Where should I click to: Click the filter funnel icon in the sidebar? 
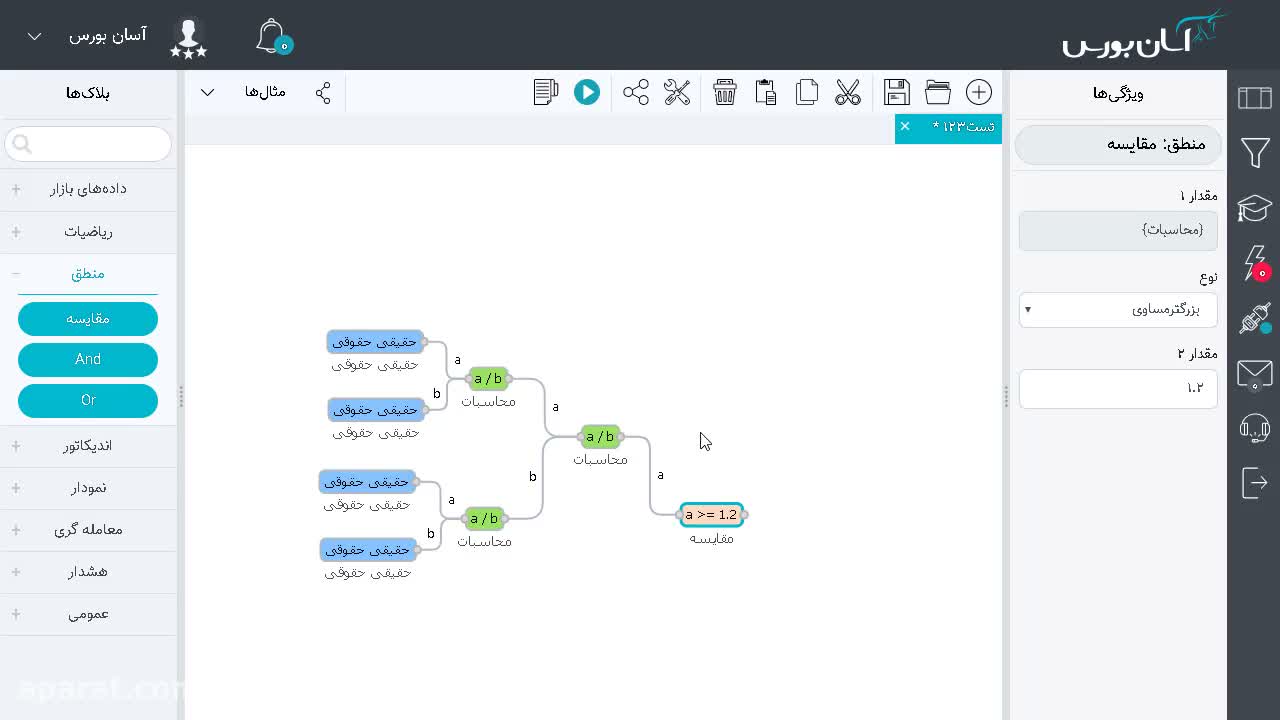1255,153
